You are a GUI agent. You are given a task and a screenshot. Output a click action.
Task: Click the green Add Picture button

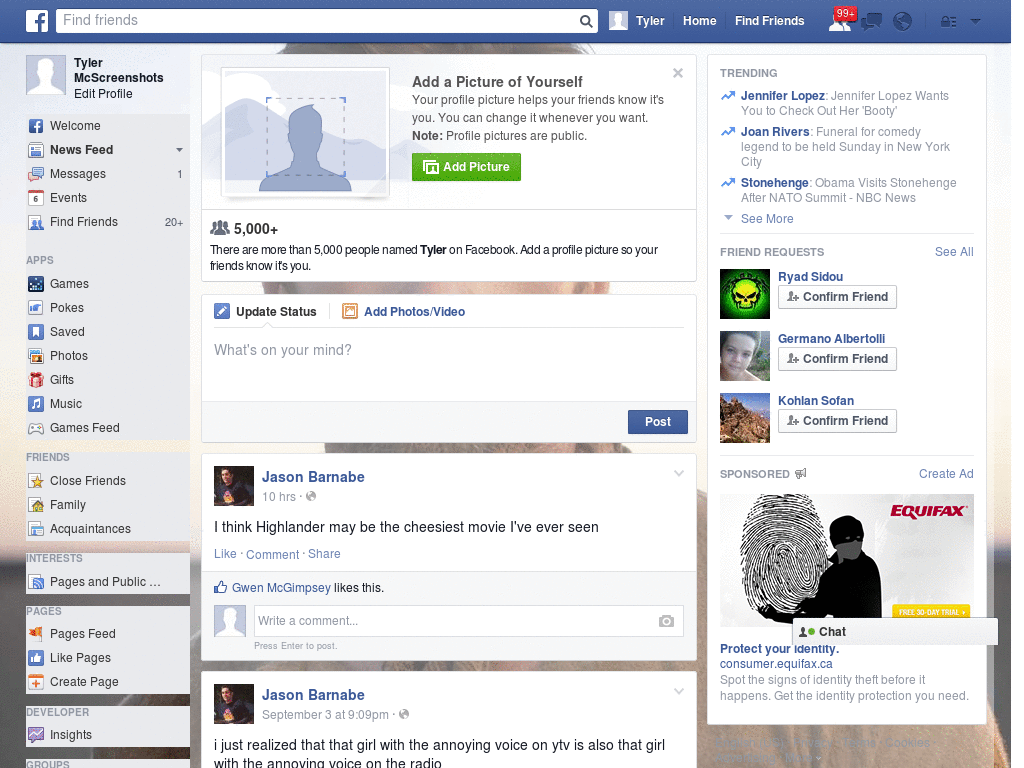tap(466, 167)
